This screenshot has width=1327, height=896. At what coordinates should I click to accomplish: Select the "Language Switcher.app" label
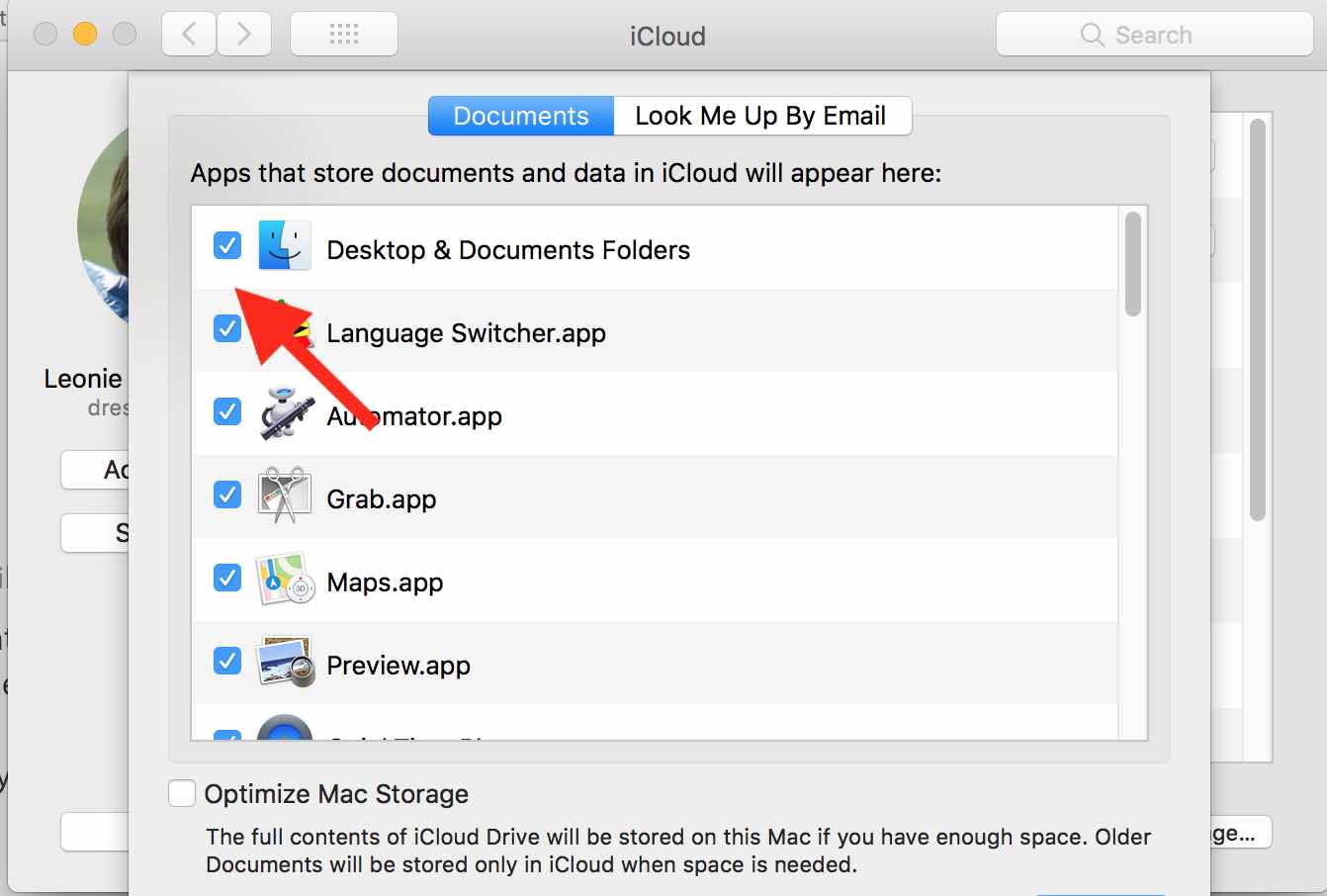click(466, 333)
